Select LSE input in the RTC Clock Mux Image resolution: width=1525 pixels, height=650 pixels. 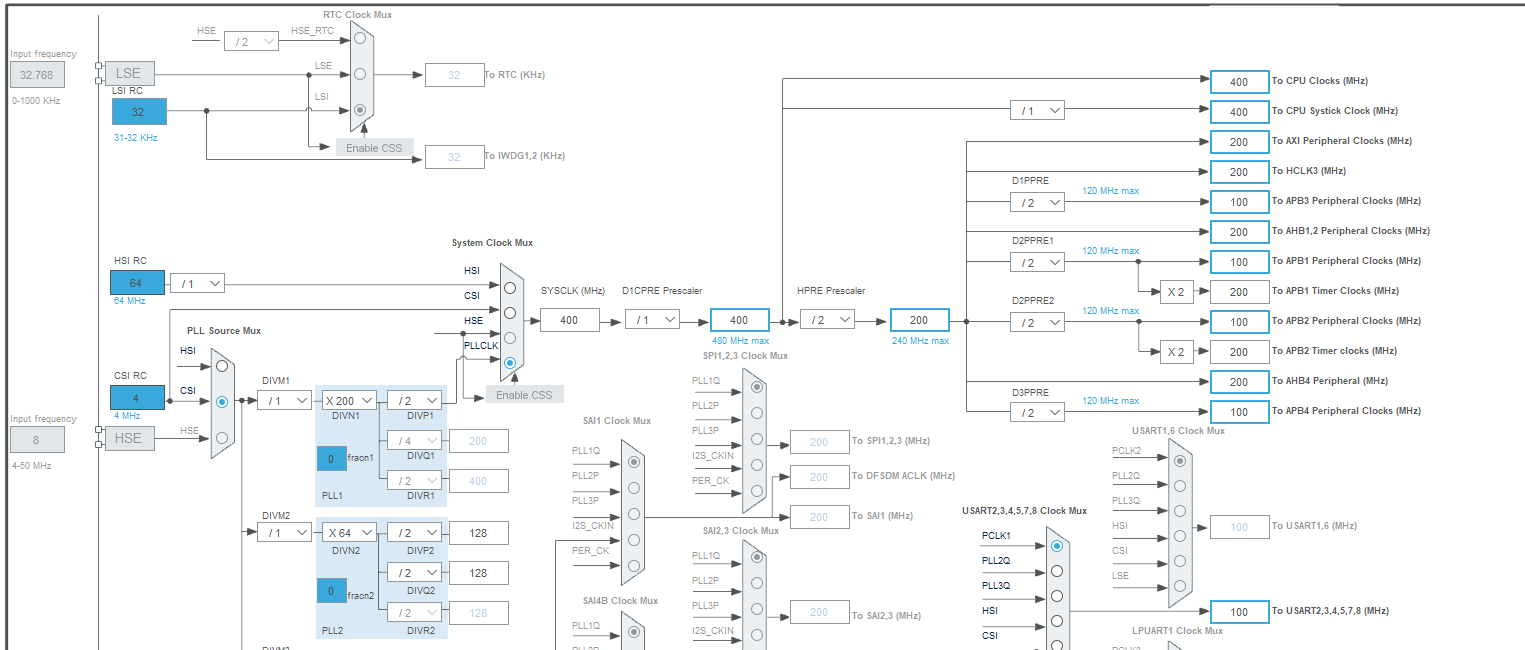[x=360, y=71]
